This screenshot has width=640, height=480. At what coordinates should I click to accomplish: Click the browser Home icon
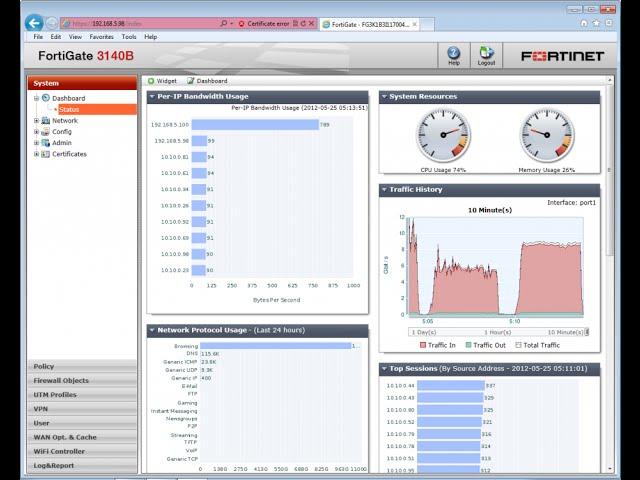point(584,23)
